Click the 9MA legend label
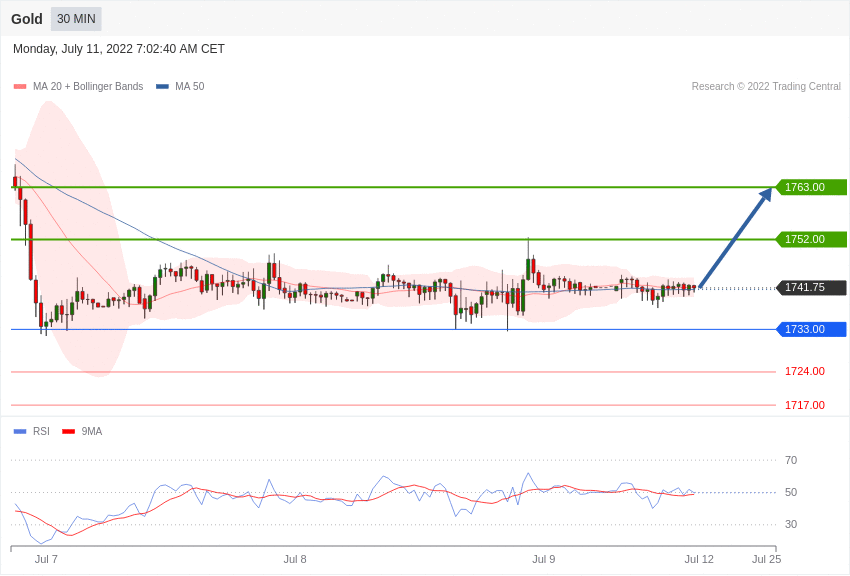The height and width of the screenshot is (576, 850). coord(92,431)
